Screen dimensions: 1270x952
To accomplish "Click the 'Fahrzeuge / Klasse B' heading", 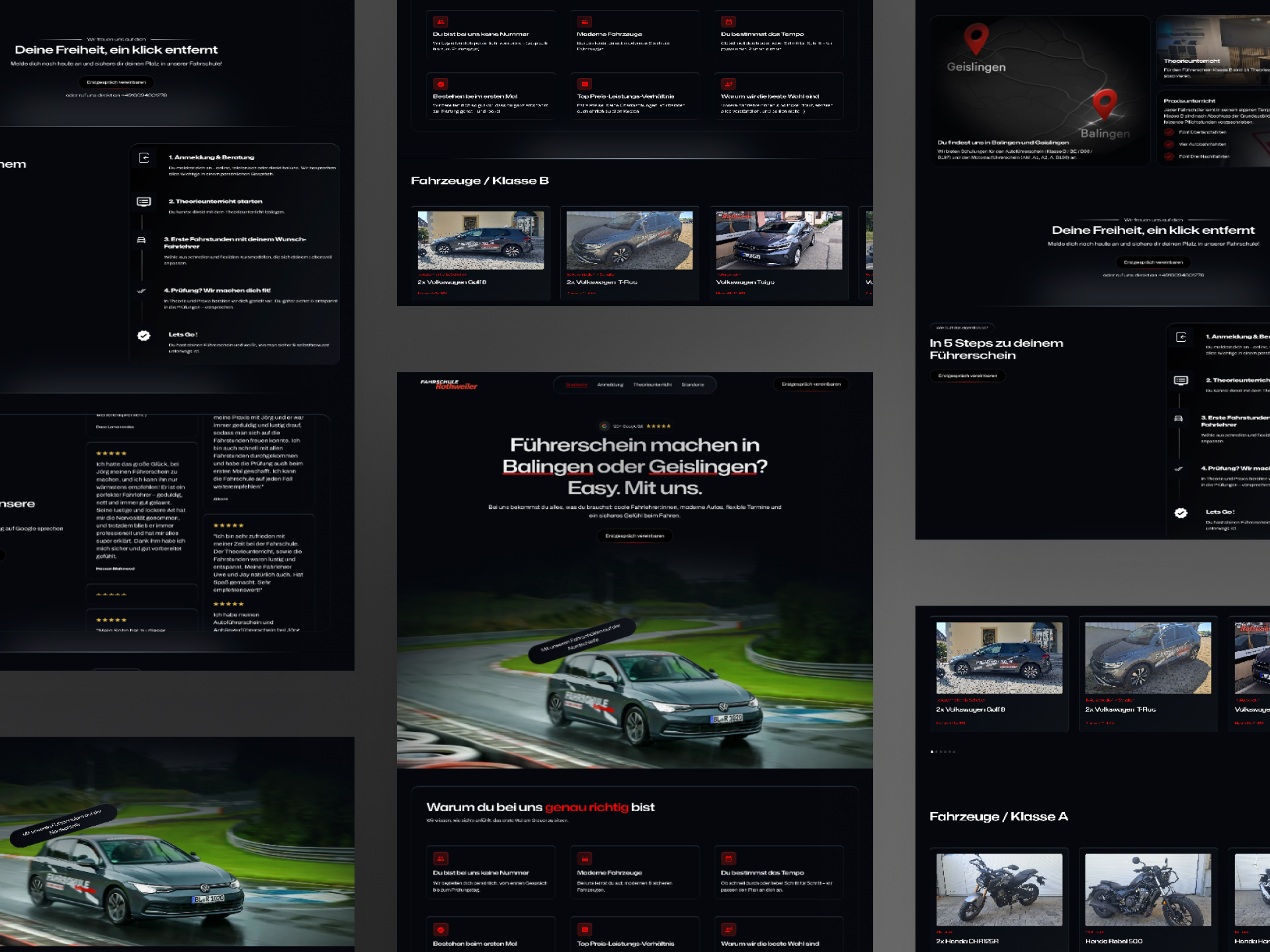I will pos(480,181).
